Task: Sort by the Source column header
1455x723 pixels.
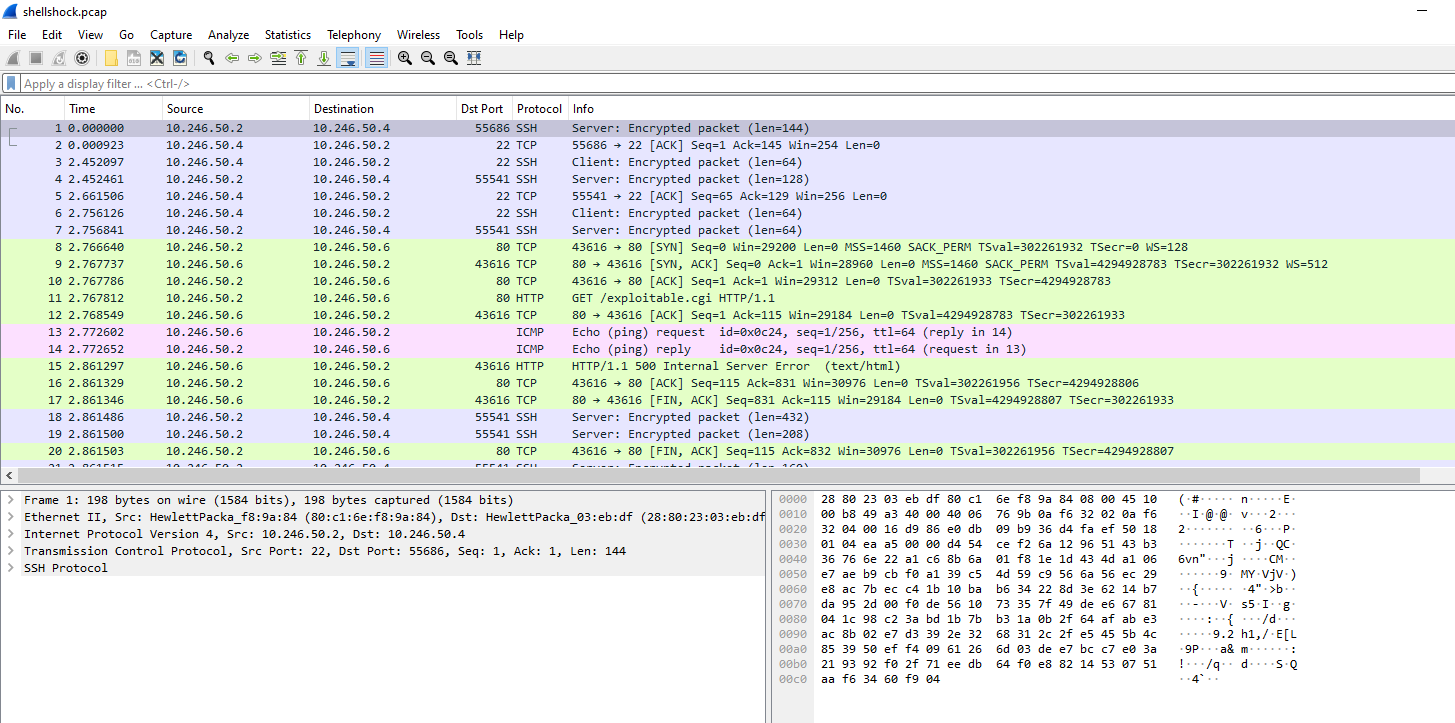Action: 236,109
